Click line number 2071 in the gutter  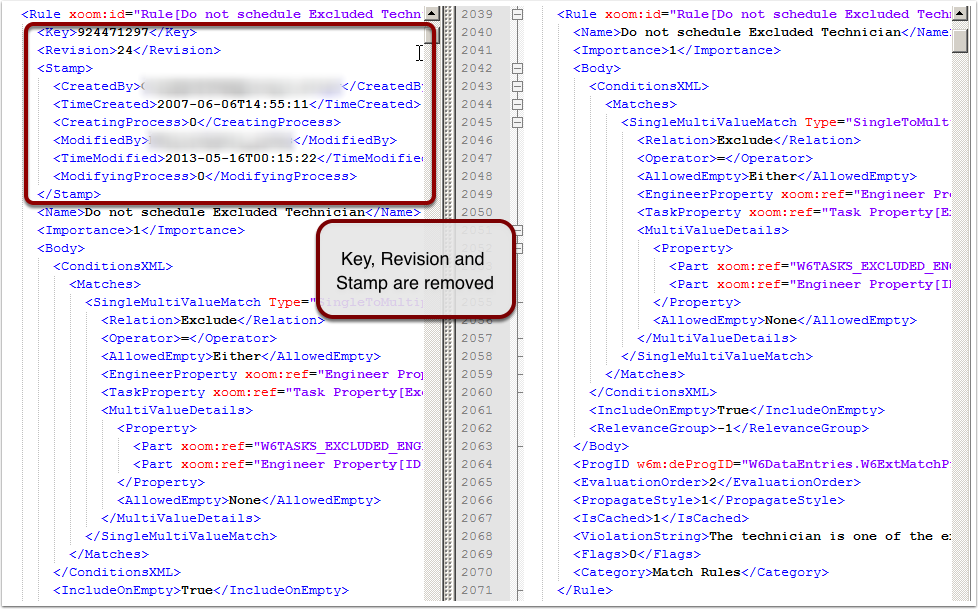[478, 590]
